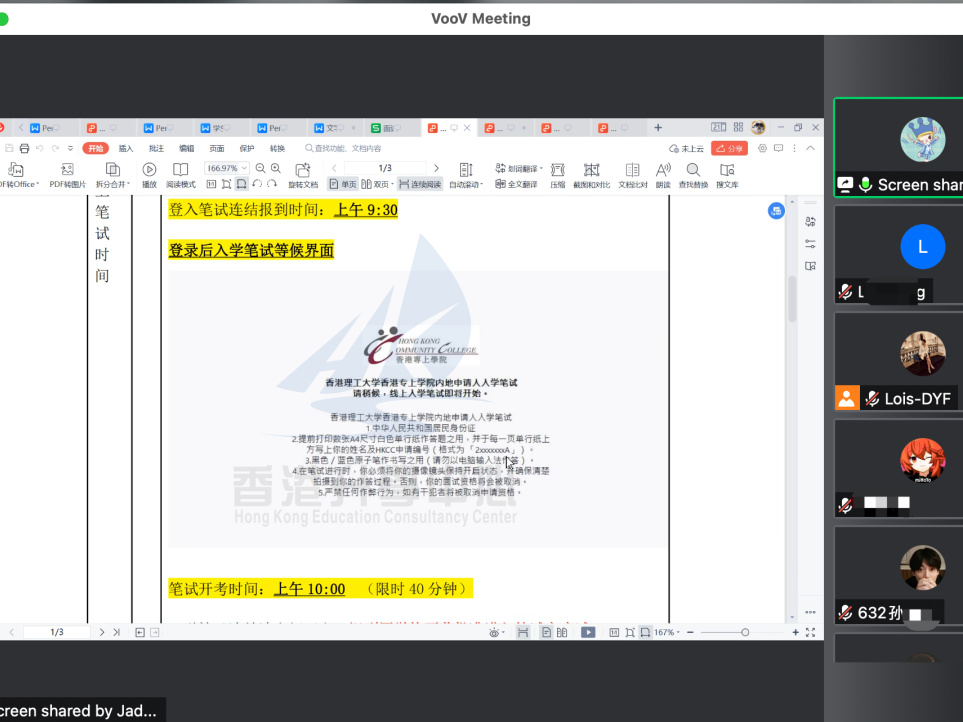The height and width of the screenshot is (722, 963).
Task: Click the 播放 play icon in toolbar
Action: (x=149, y=170)
